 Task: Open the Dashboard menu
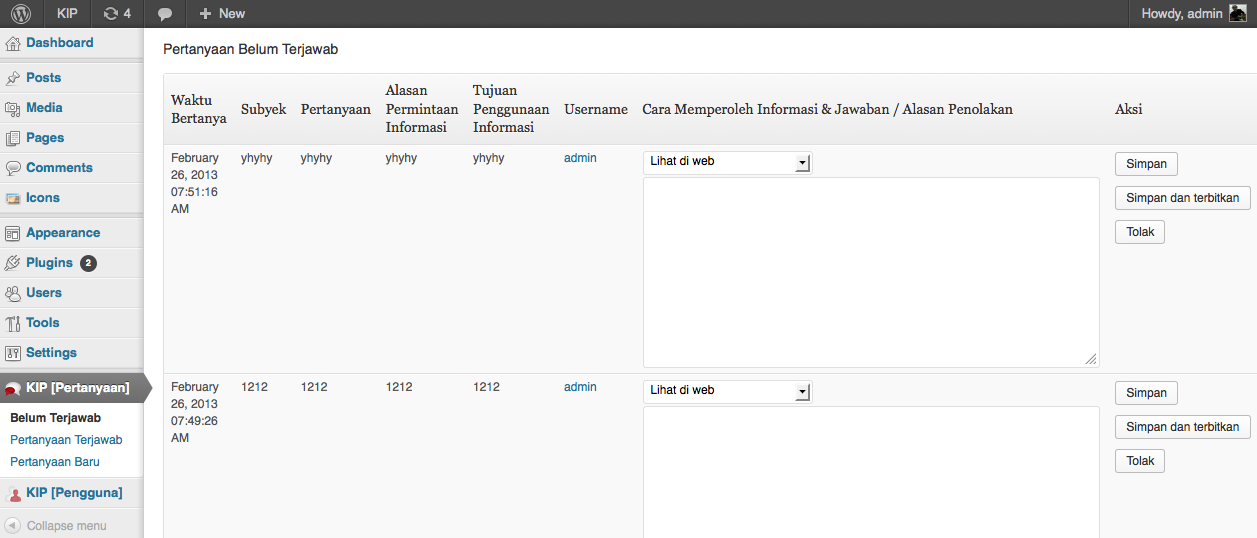60,43
